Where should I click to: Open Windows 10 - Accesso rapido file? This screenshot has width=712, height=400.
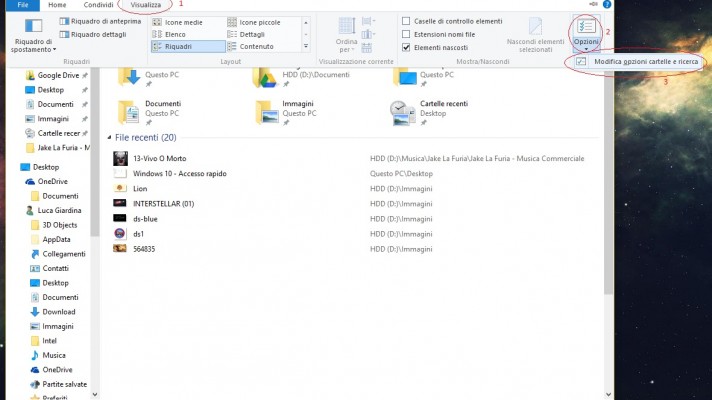point(179,173)
